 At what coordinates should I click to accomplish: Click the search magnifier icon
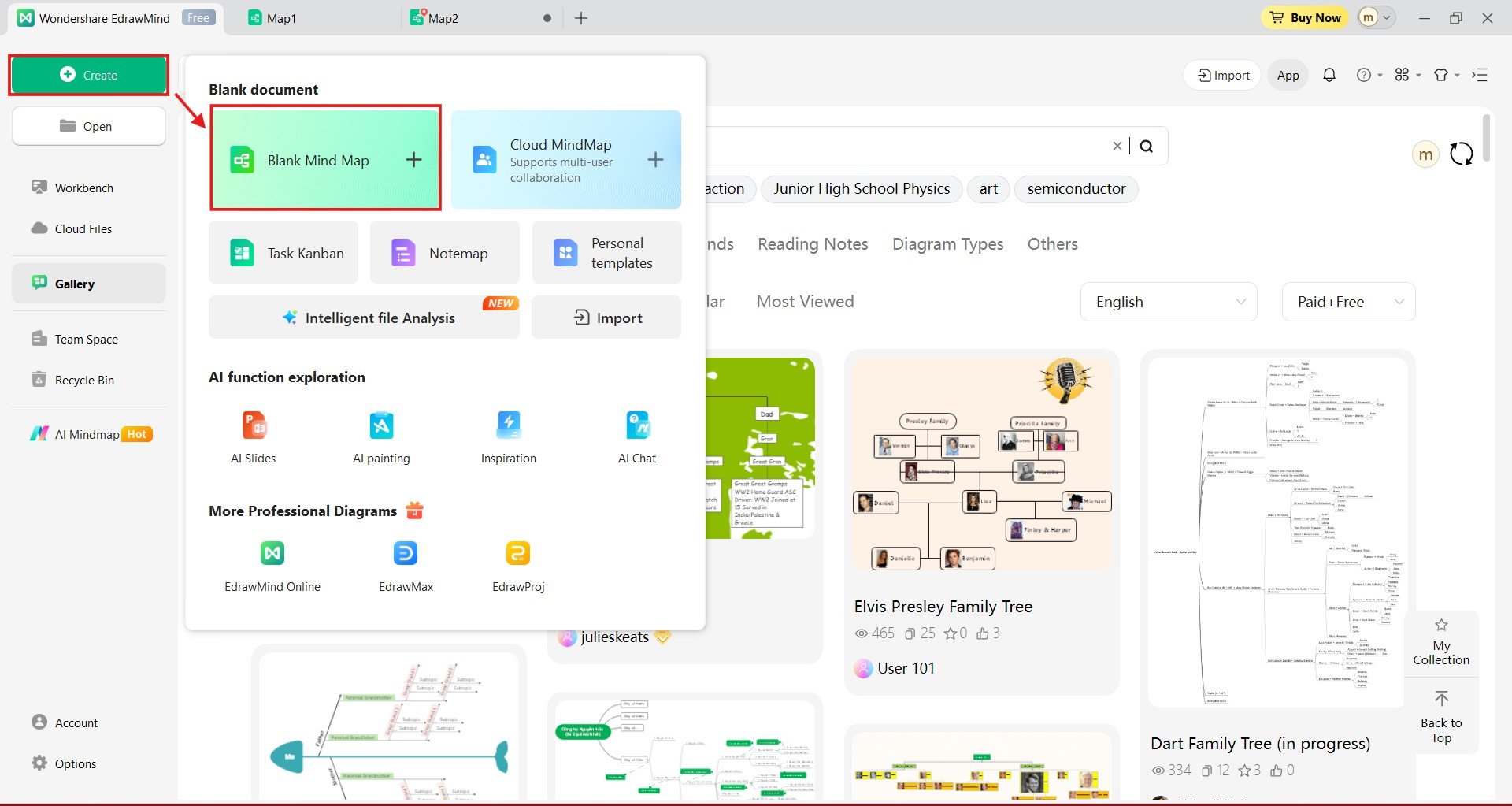pyautogui.click(x=1147, y=146)
